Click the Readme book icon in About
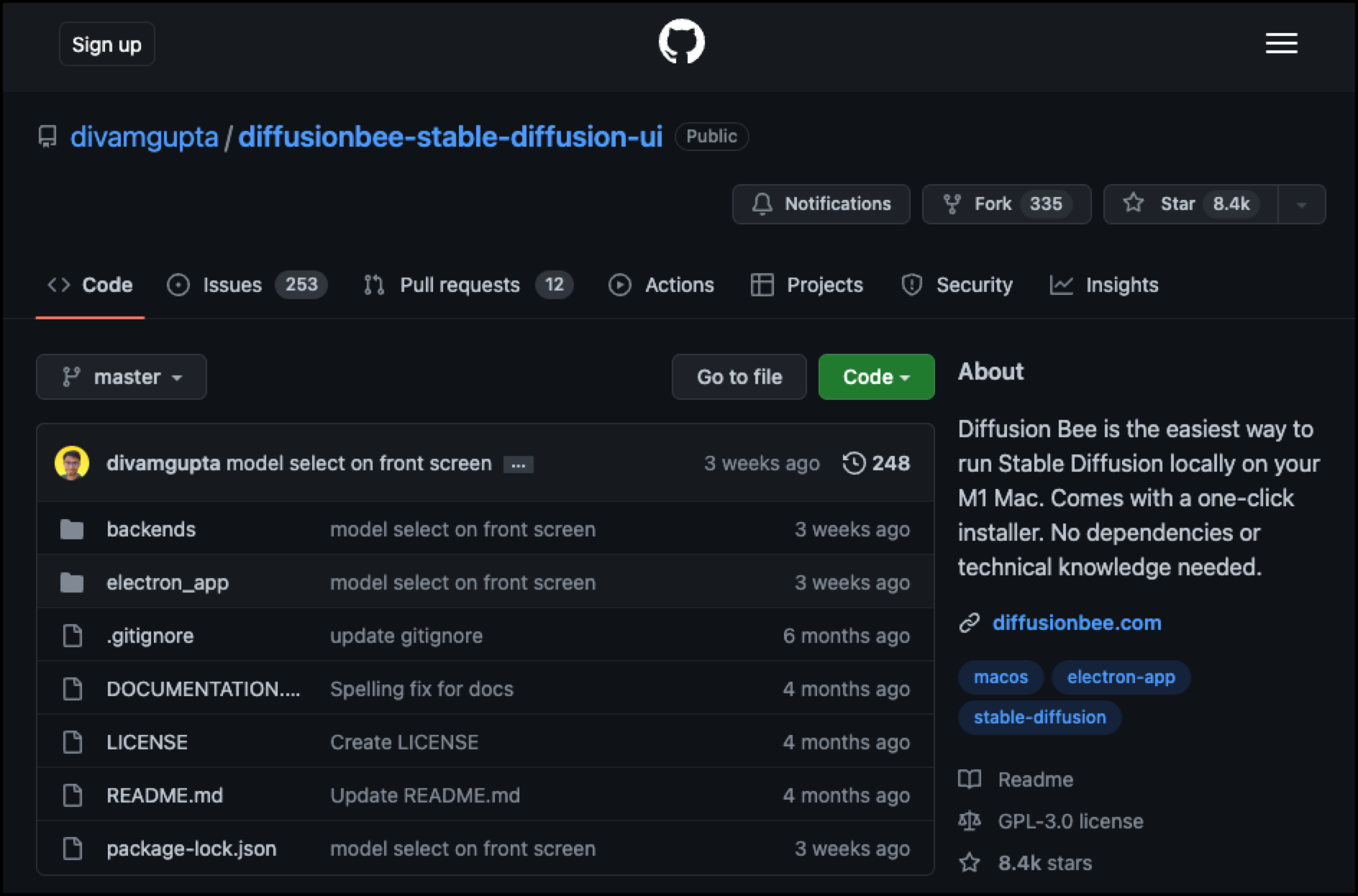 pos(970,779)
